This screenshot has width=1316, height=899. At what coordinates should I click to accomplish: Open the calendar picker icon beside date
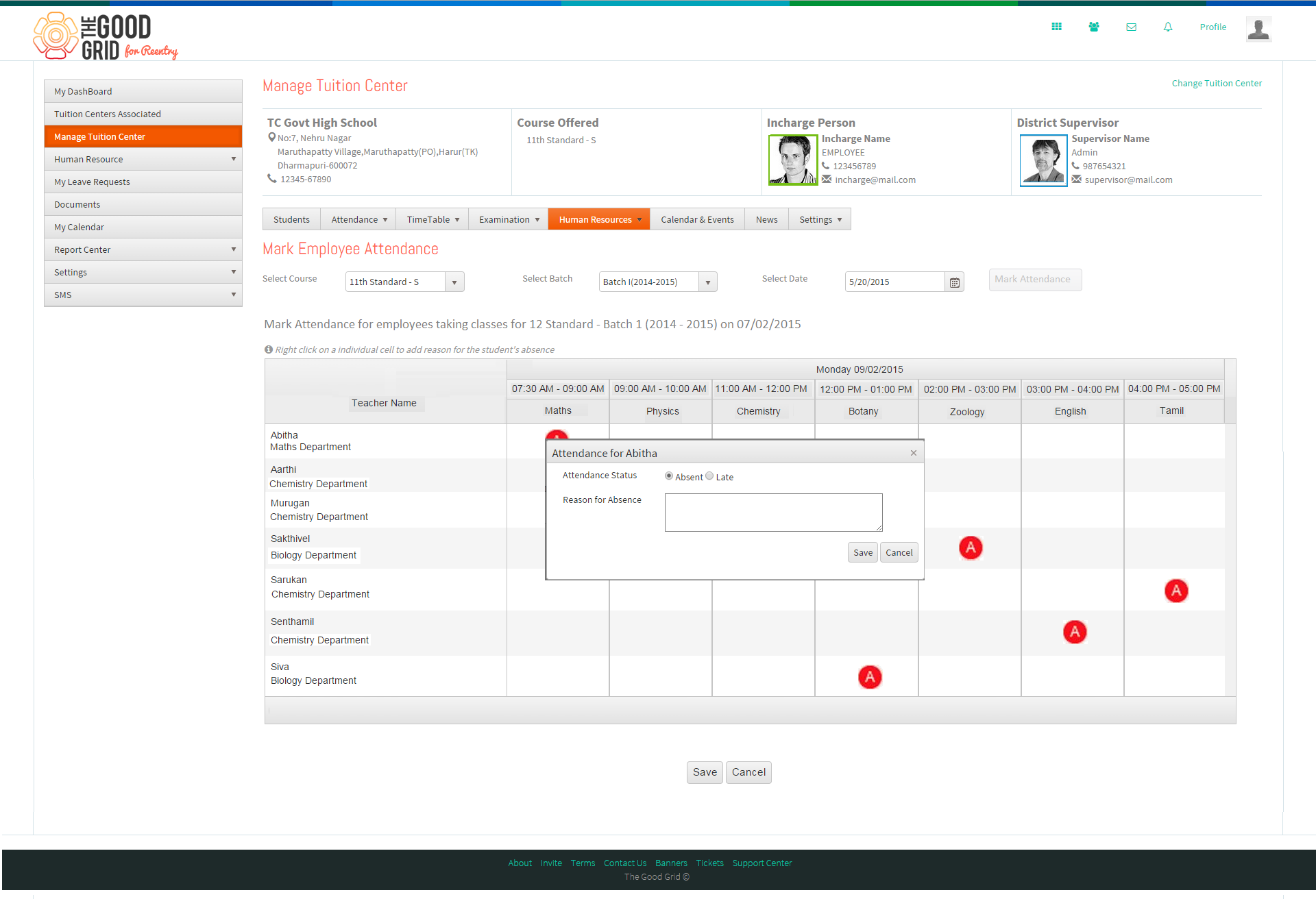(954, 282)
